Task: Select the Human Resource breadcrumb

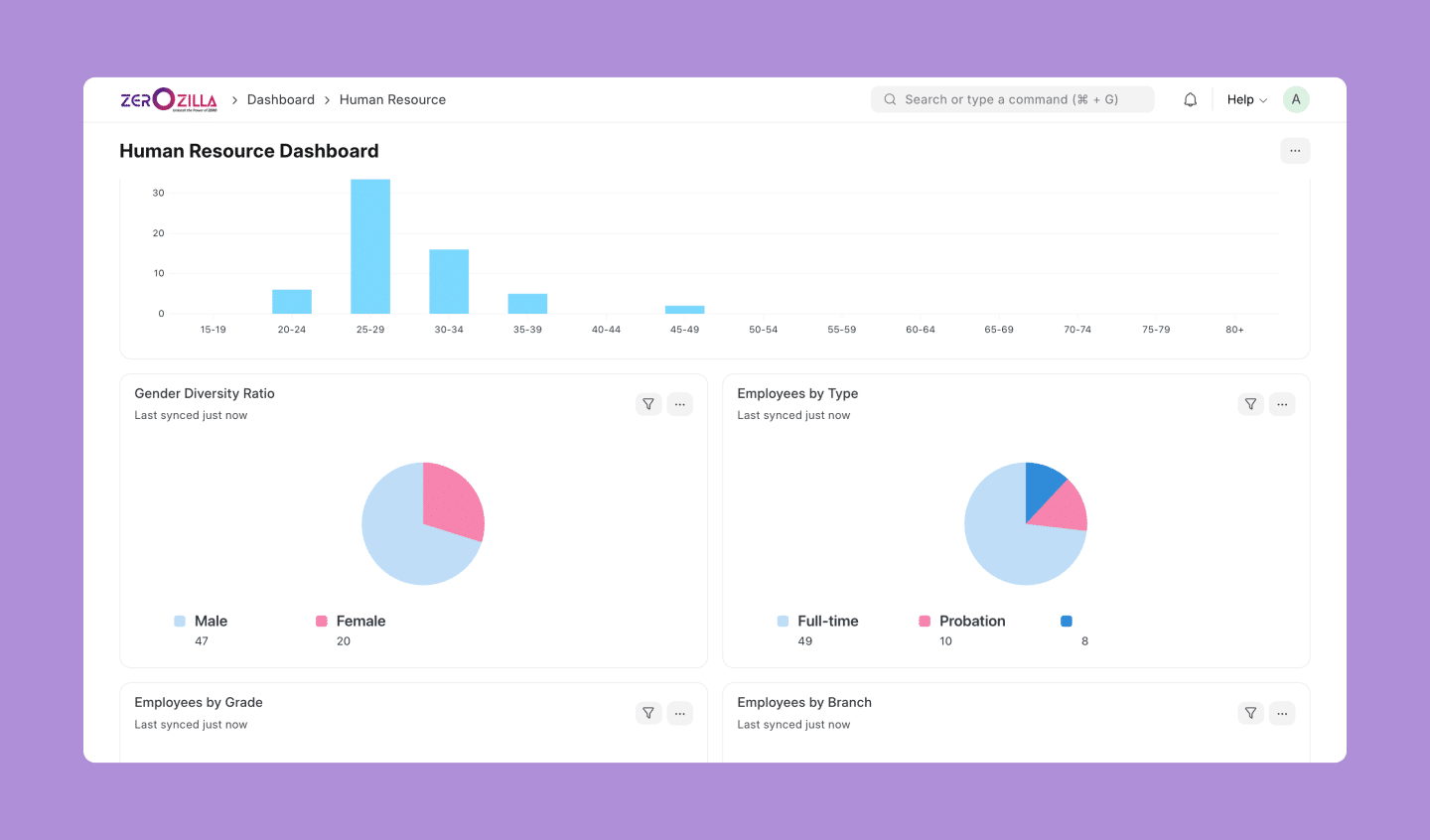Action: [x=392, y=99]
